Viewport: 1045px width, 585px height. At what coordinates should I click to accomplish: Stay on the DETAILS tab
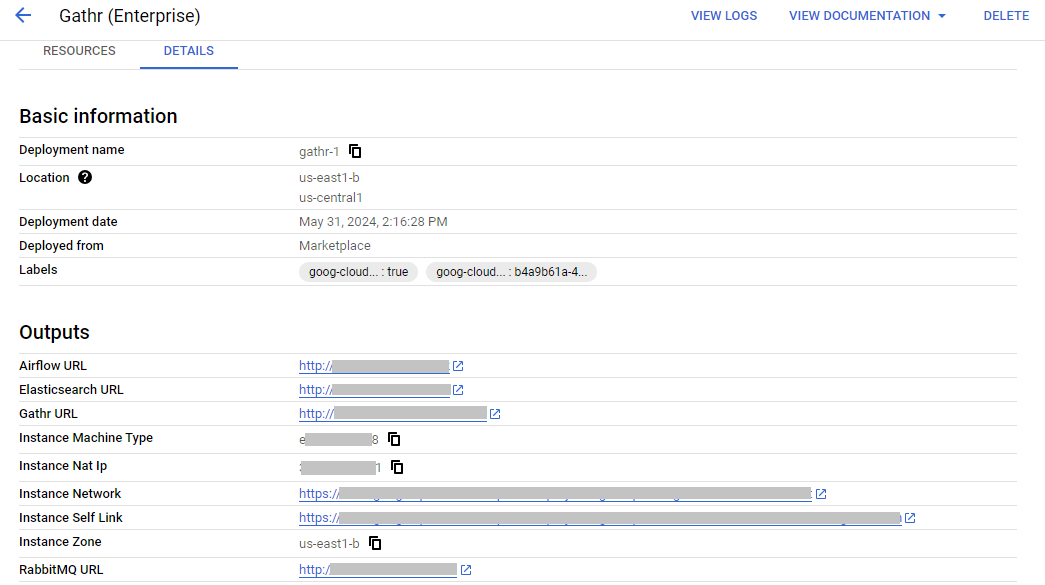point(188,50)
